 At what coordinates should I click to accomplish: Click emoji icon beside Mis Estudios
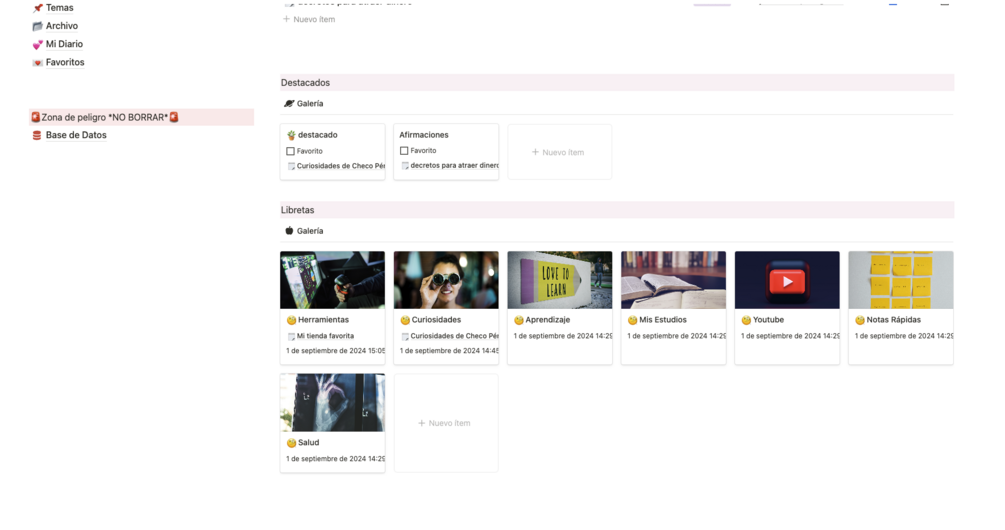click(x=632, y=320)
